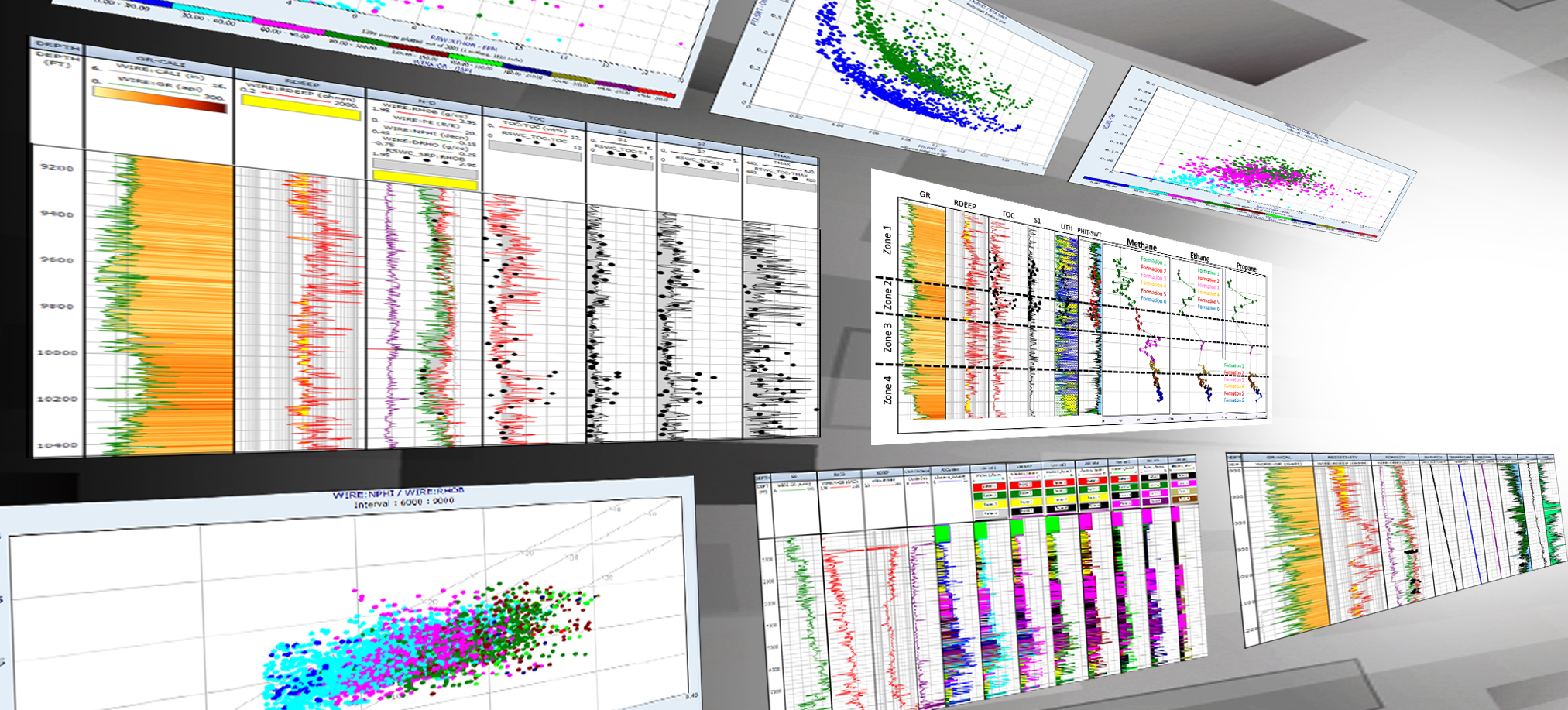This screenshot has height=710, width=1568.
Task: Select the Zone 3 label
Action: click(887, 338)
